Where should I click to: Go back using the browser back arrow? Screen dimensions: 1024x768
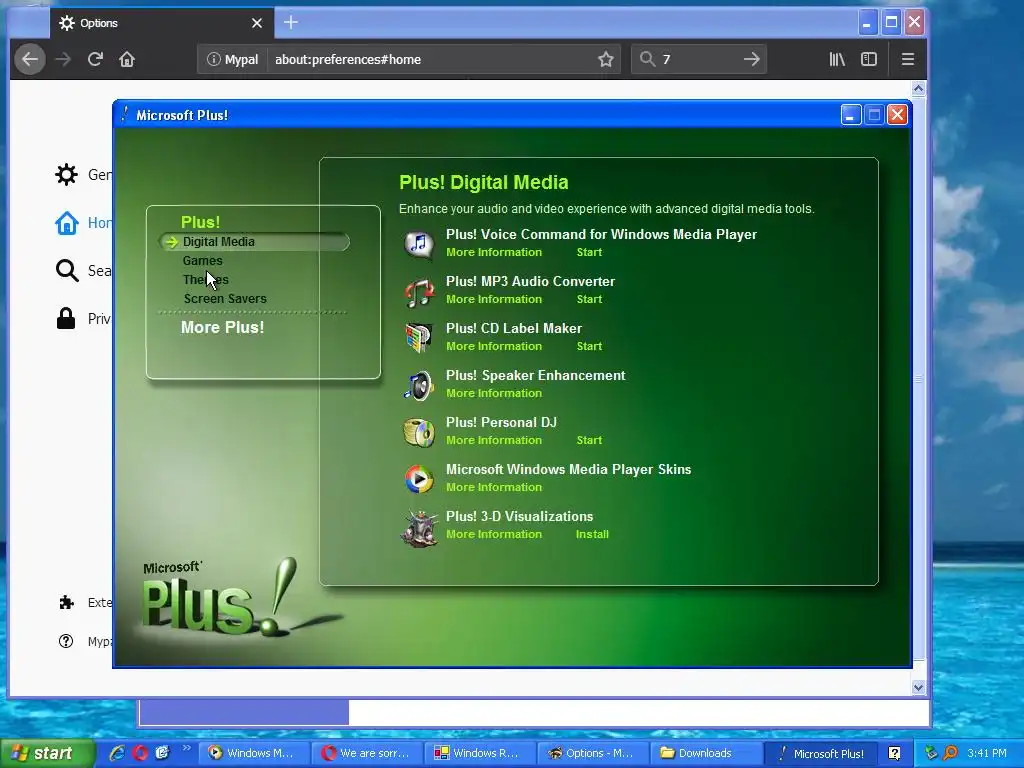(30, 59)
